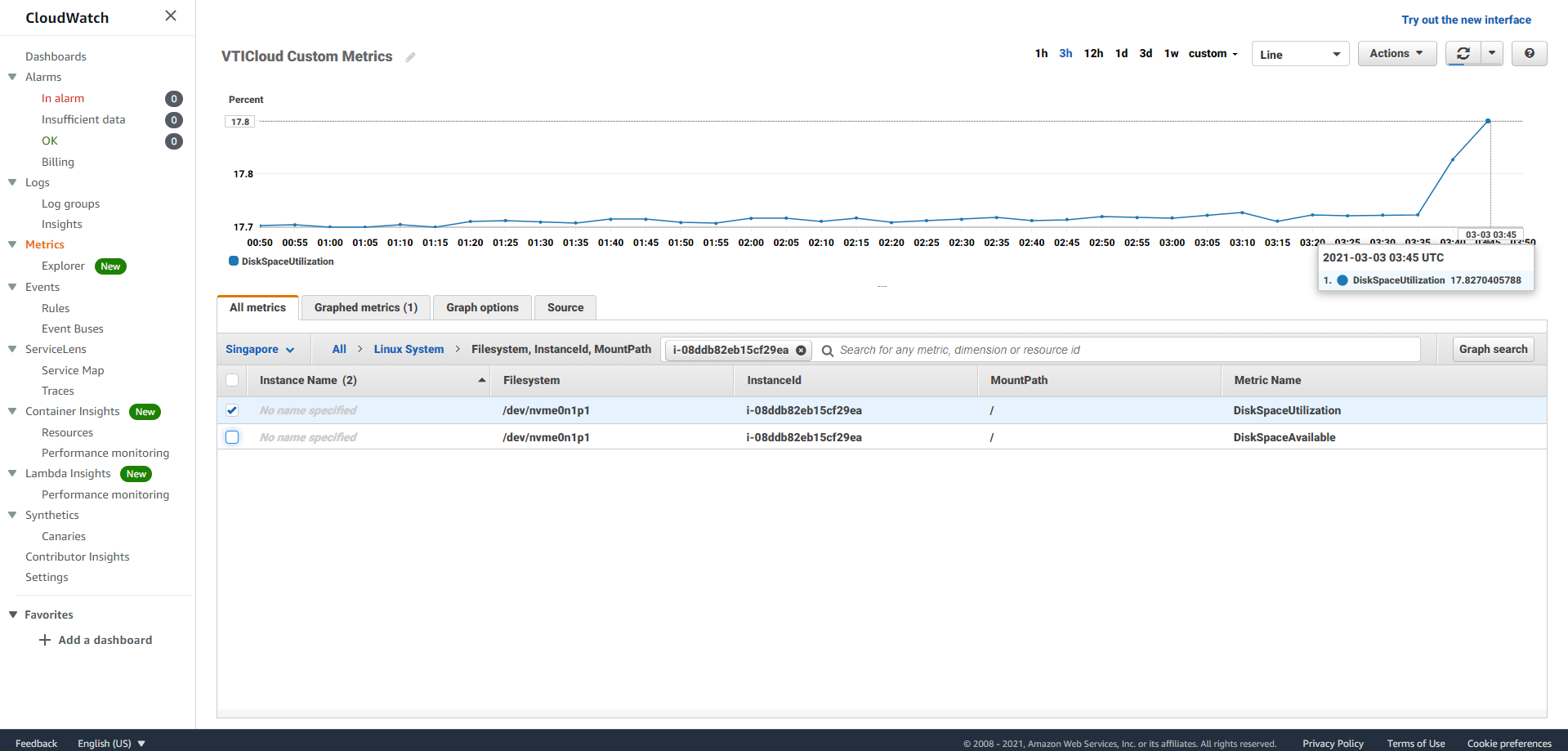Open the help question mark button
The width and height of the screenshot is (1568, 751).
click(x=1530, y=53)
